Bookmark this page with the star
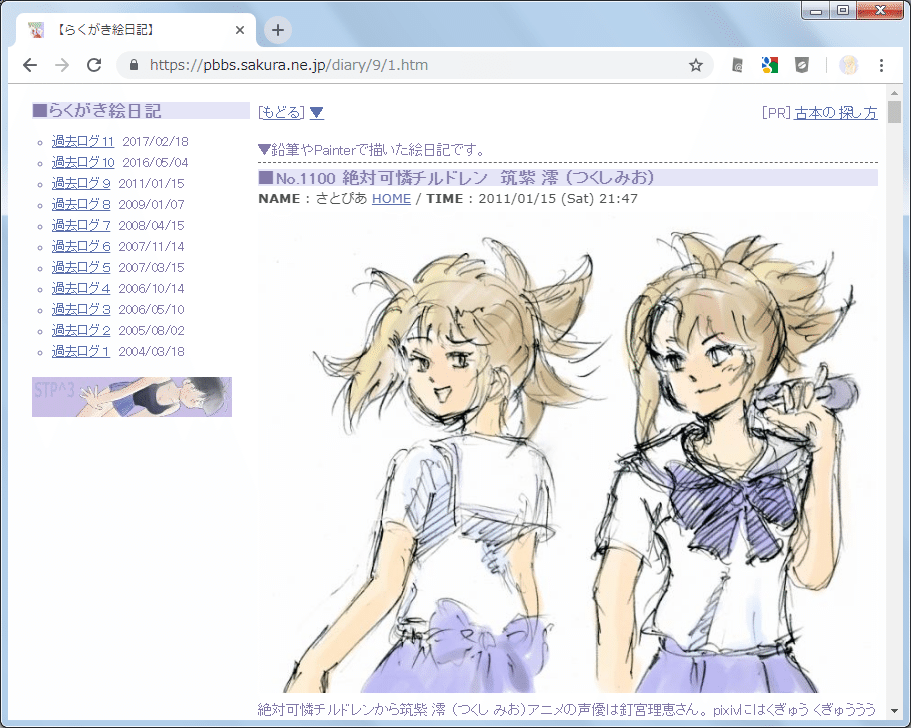911x728 pixels. [x=695, y=65]
